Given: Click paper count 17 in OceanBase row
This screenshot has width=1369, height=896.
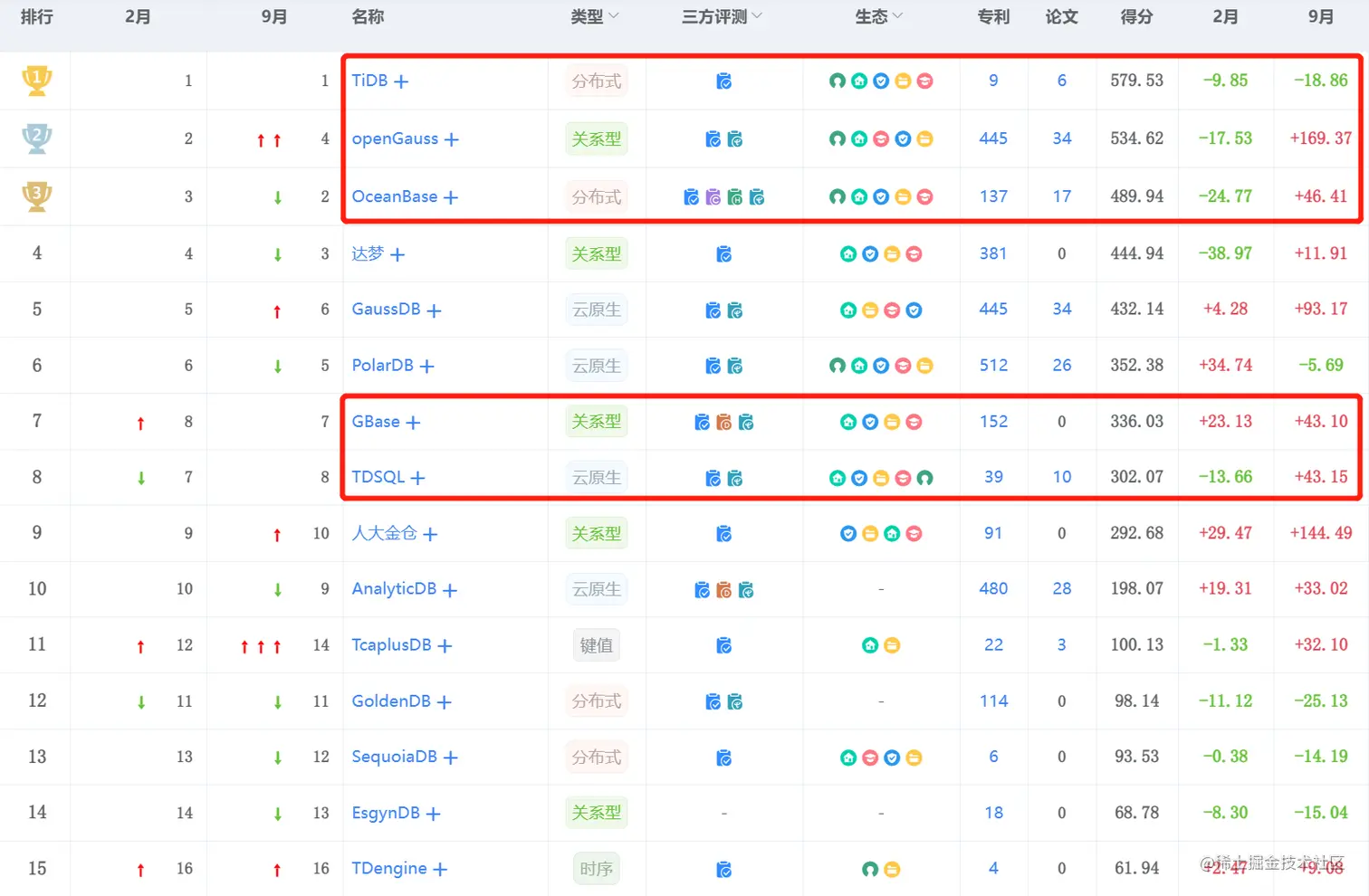Looking at the screenshot, I should click(1062, 196).
